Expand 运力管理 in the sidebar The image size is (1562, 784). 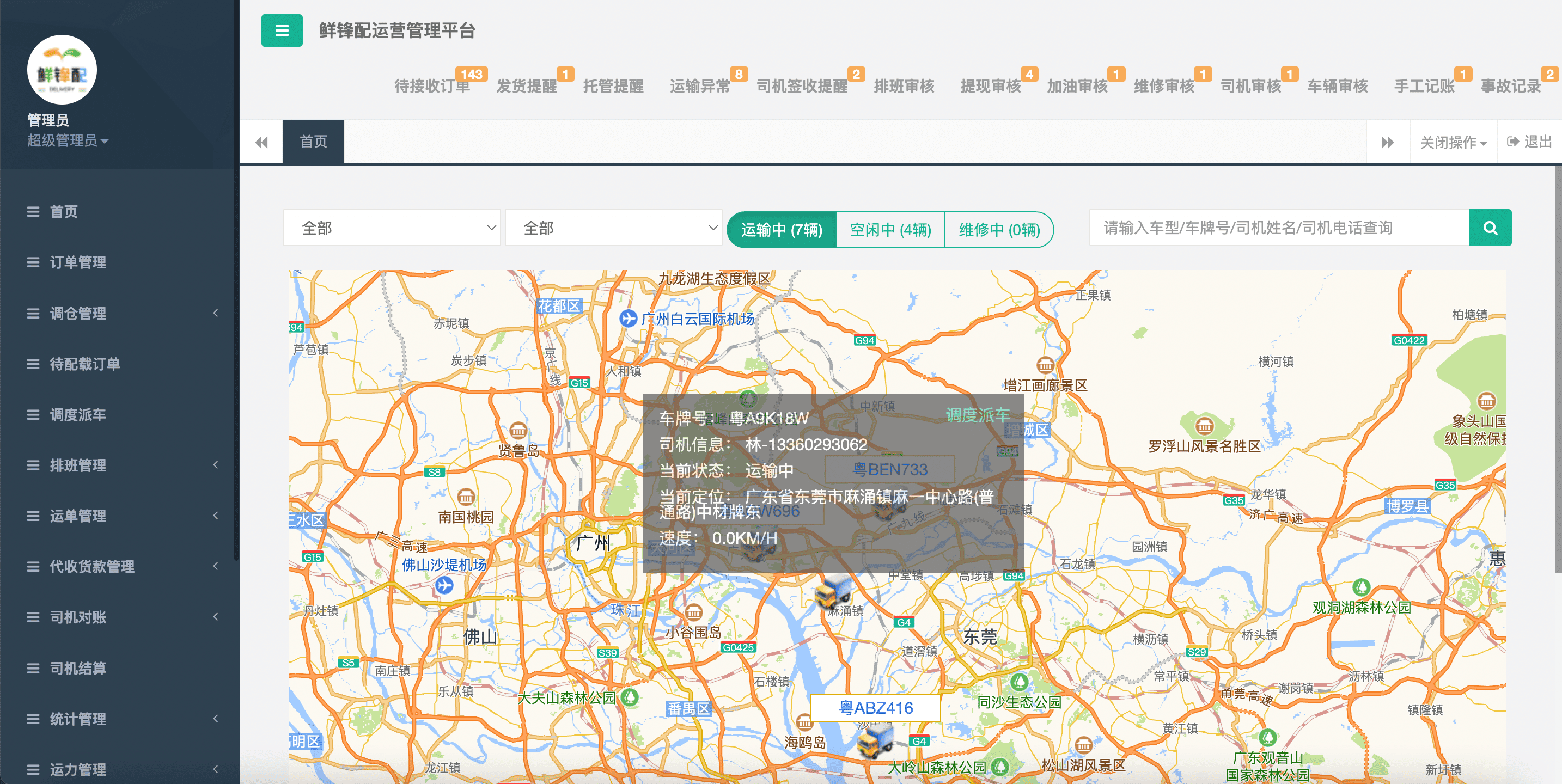click(119, 769)
